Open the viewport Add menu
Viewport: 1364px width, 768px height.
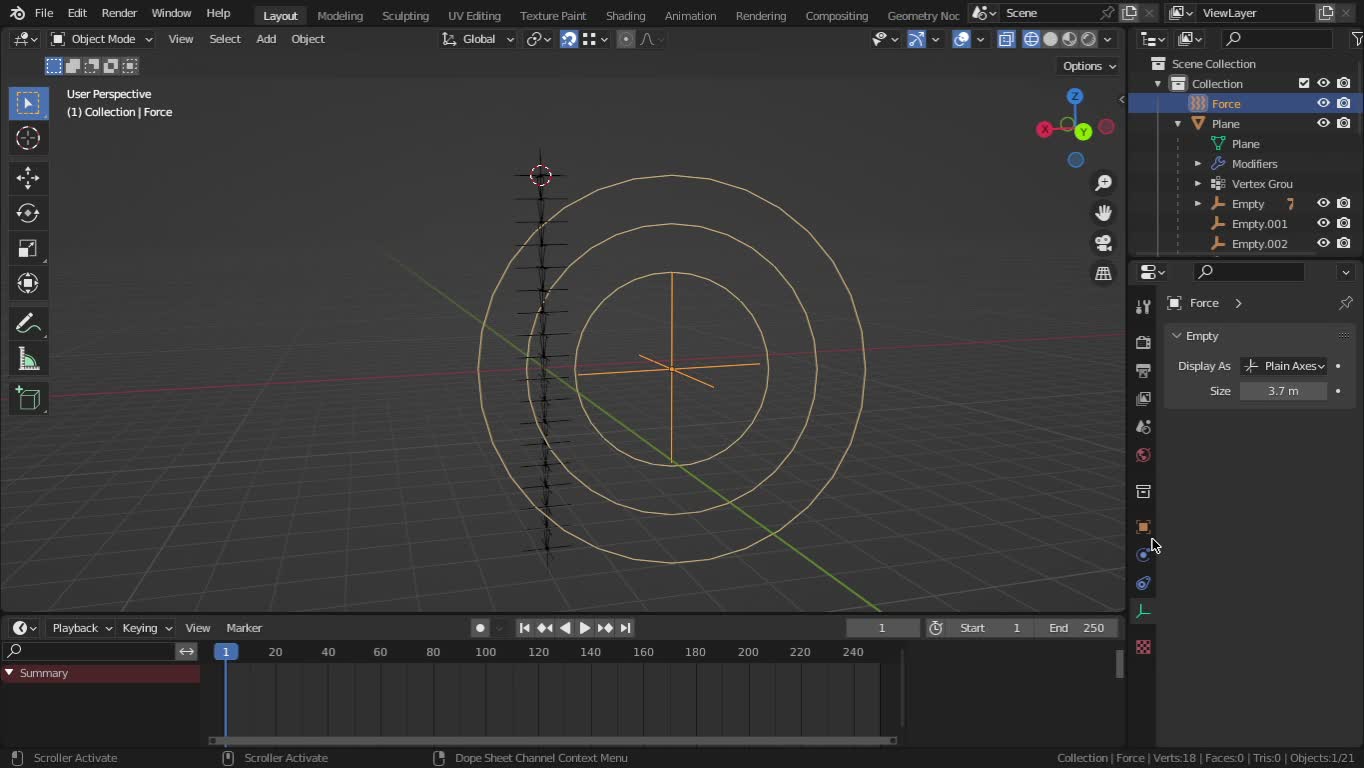[266, 39]
